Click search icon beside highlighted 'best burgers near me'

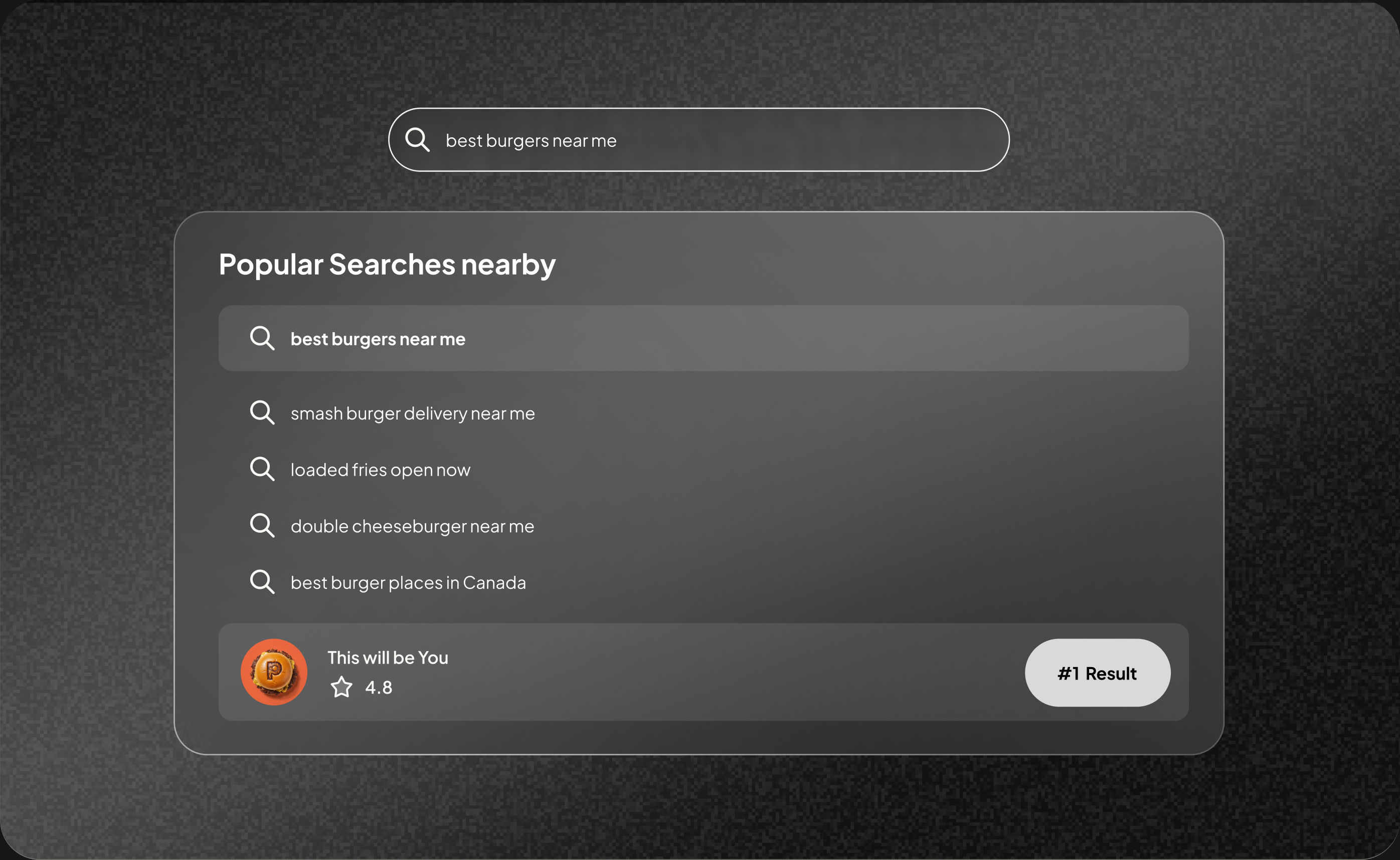coord(262,338)
